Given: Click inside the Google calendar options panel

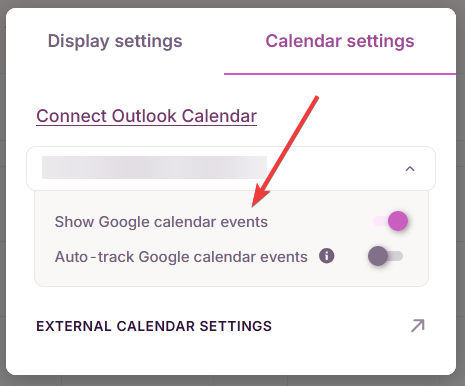Looking at the screenshot, I should click(x=231, y=275).
